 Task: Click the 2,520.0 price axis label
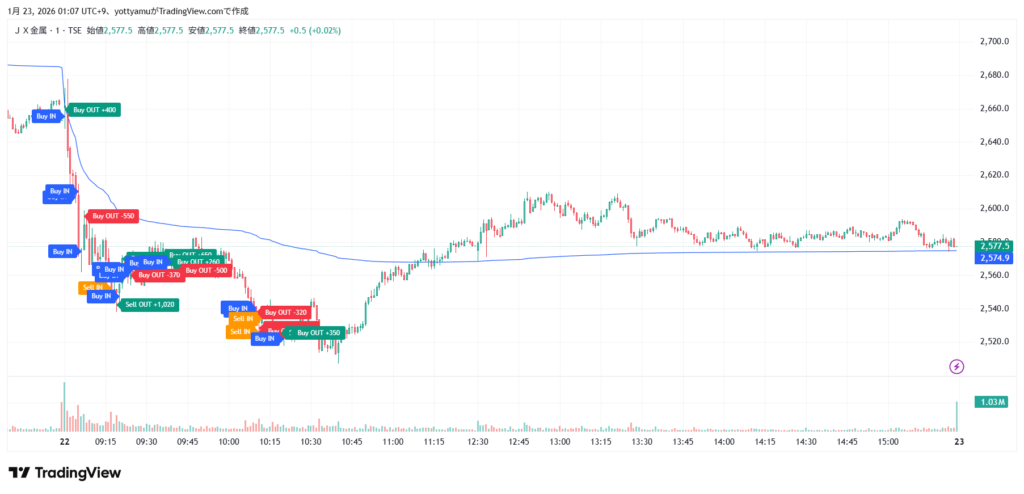pos(995,341)
